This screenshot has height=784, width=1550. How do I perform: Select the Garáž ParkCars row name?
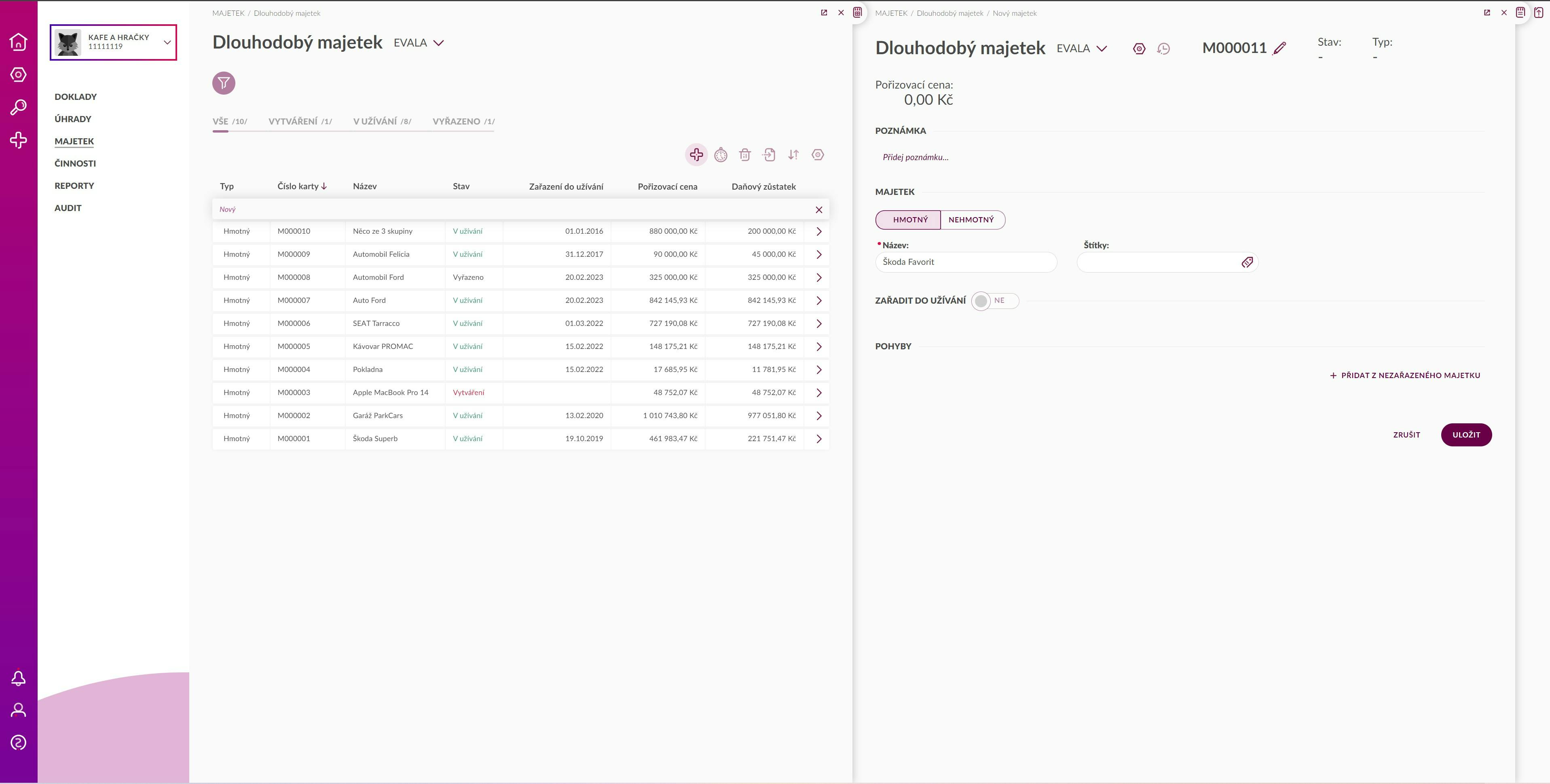(x=378, y=416)
